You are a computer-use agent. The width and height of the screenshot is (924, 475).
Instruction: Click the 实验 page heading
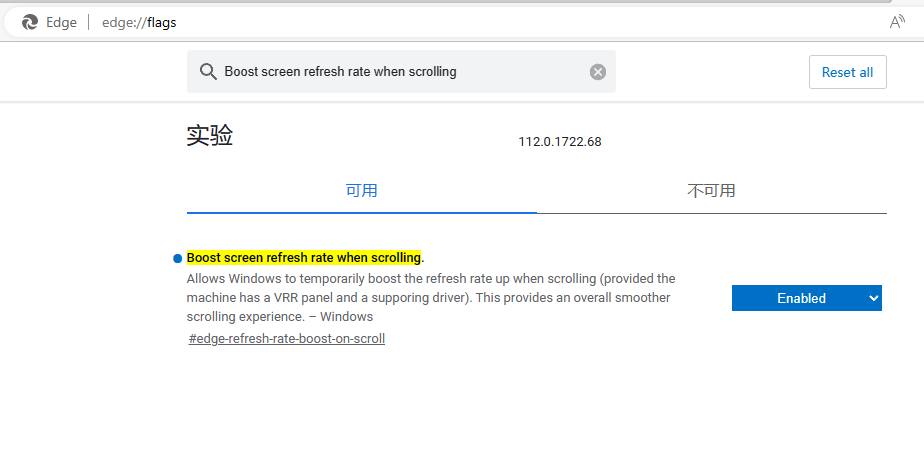210,136
